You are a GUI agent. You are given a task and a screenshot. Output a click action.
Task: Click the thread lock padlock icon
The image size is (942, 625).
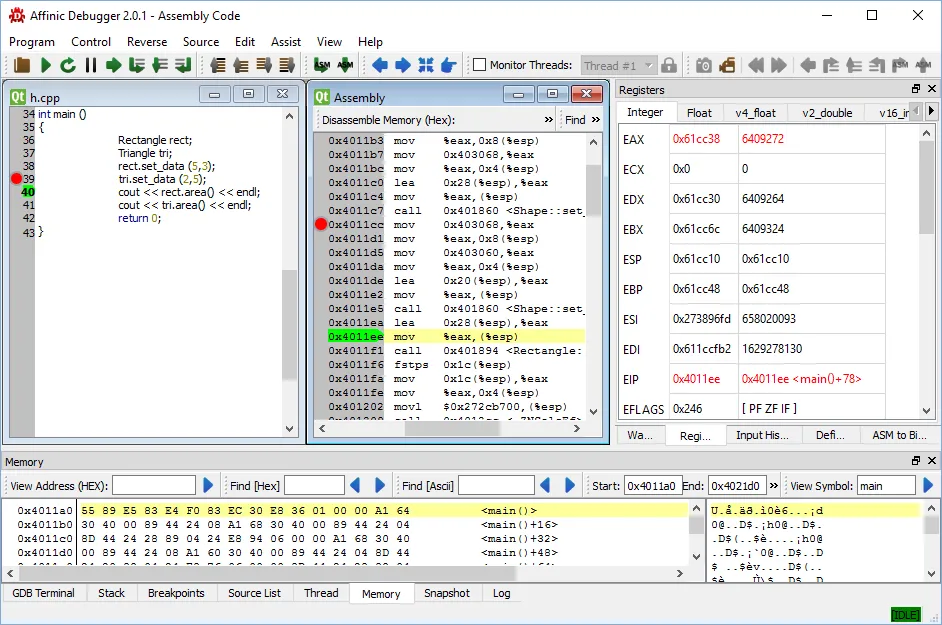click(669, 65)
